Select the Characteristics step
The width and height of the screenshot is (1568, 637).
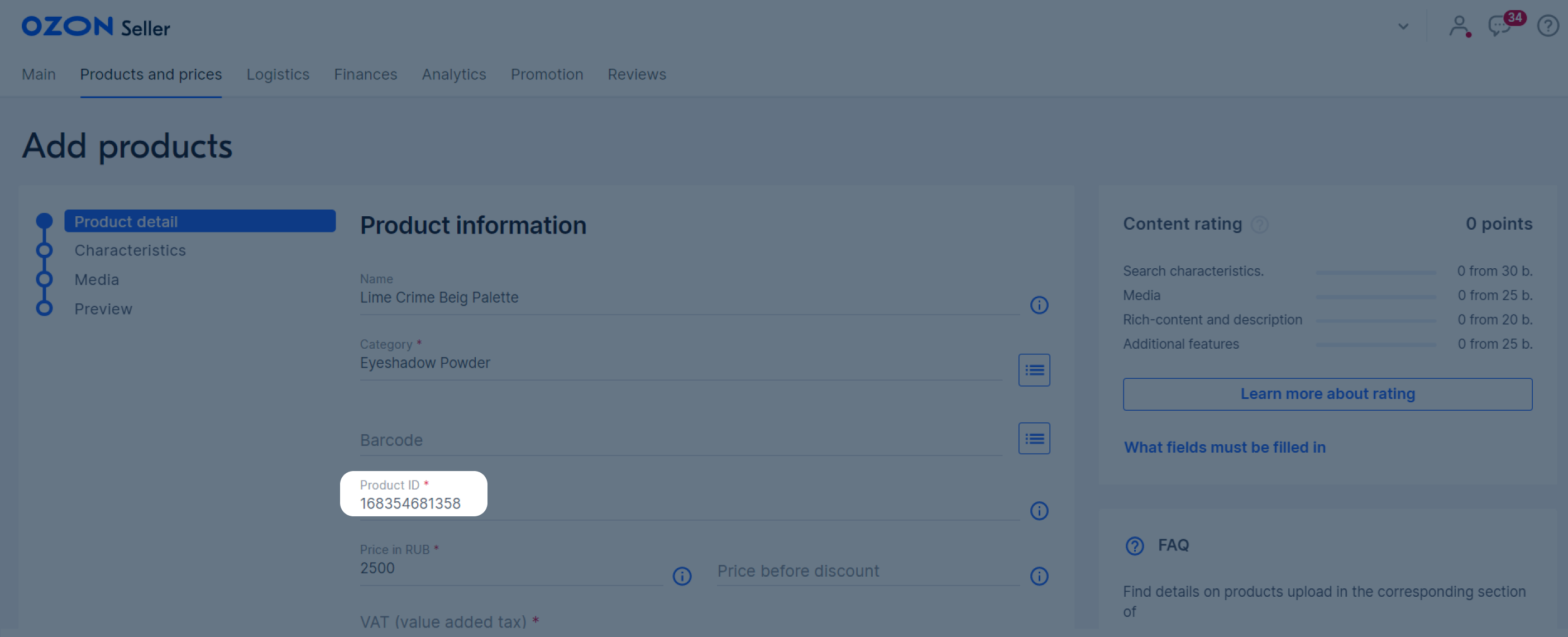[x=130, y=250]
